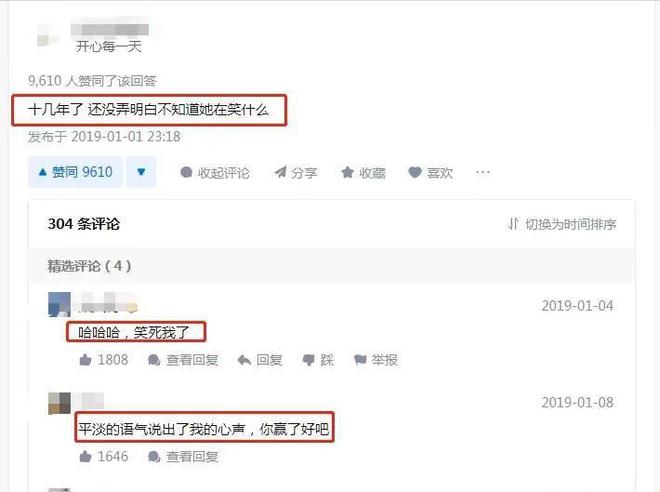The height and width of the screenshot is (492, 660).
Task: Mark answer with 喜欢 heart icon
Action: click(x=431, y=173)
